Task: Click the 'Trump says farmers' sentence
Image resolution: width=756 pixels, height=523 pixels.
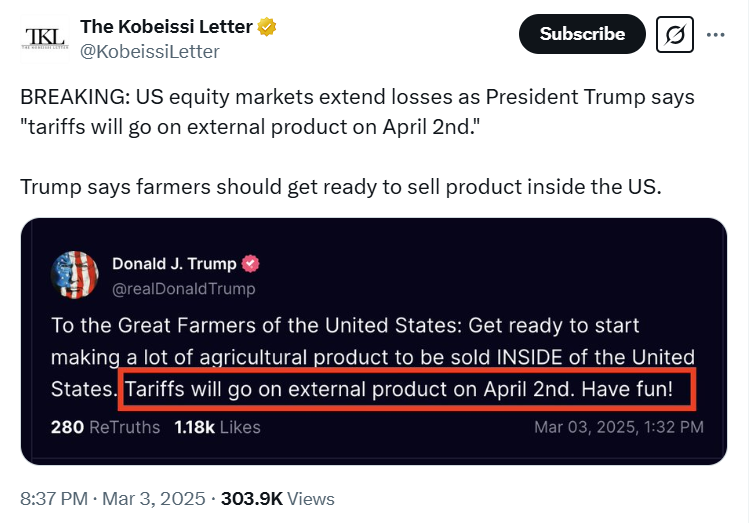Action: (341, 186)
